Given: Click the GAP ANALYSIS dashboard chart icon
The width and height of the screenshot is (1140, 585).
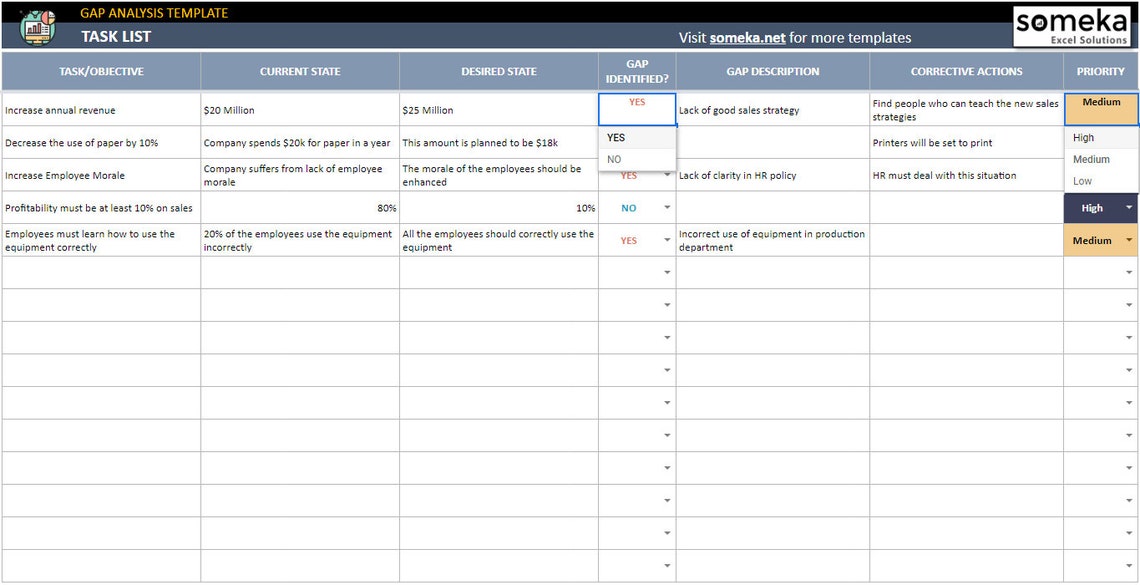Looking at the screenshot, I should click(x=35, y=24).
